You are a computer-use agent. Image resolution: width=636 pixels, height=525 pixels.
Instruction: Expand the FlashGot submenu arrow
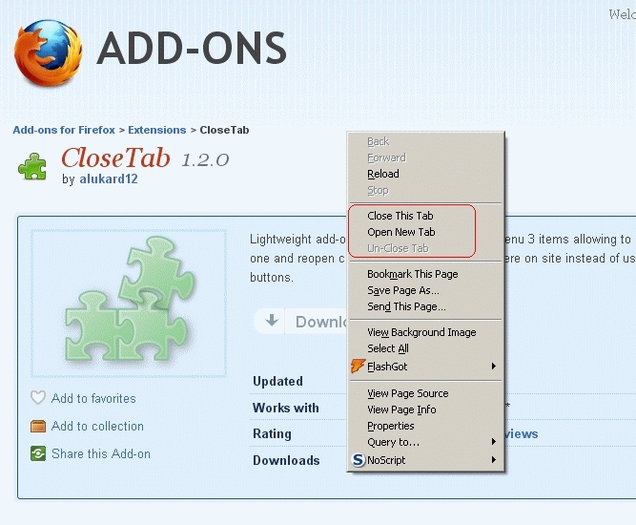click(x=493, y=366)
